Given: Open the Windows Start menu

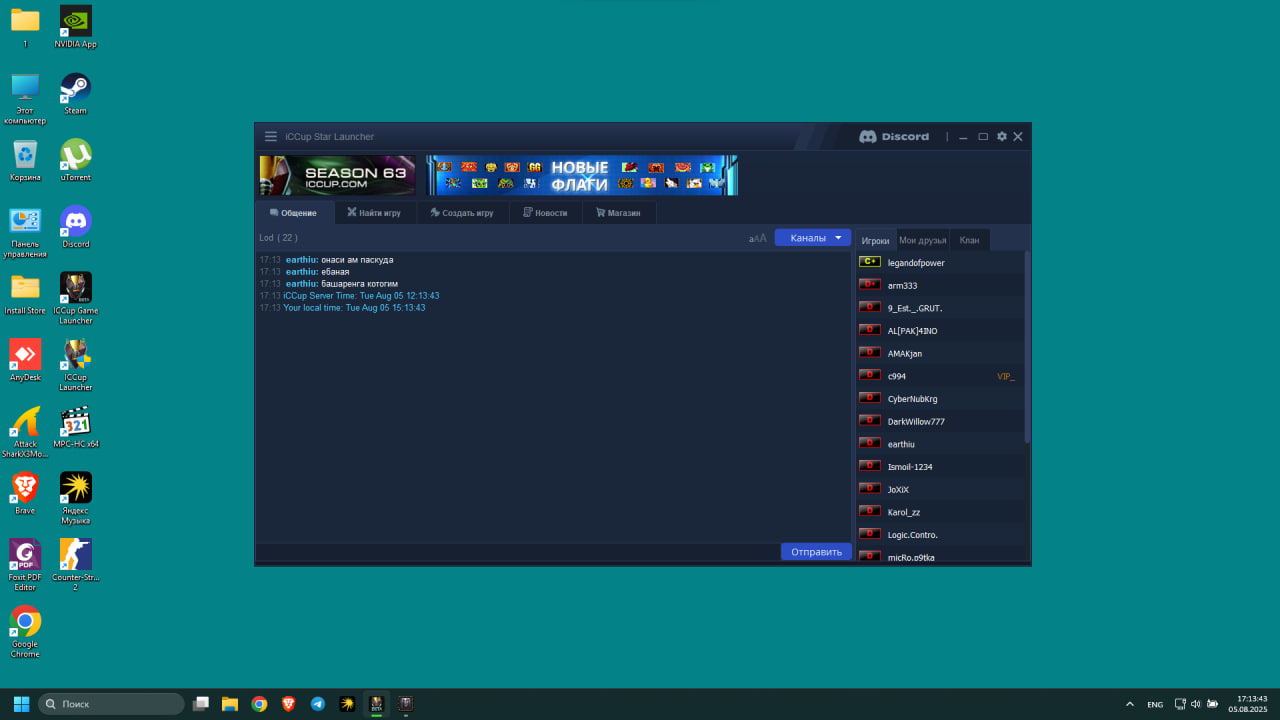Looking at the screenshot, I should point(21,704).
